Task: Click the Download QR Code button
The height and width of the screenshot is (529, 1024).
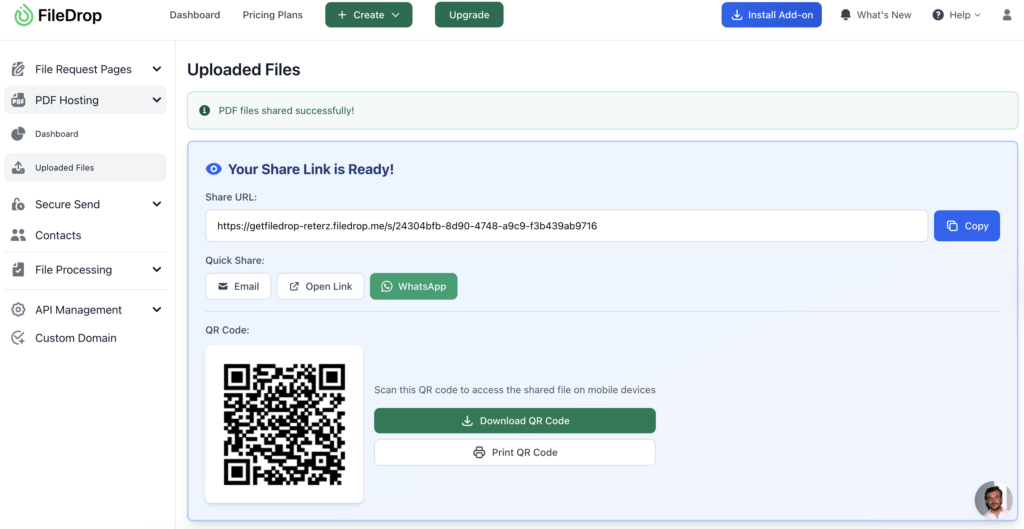Action: pos(515,421)
